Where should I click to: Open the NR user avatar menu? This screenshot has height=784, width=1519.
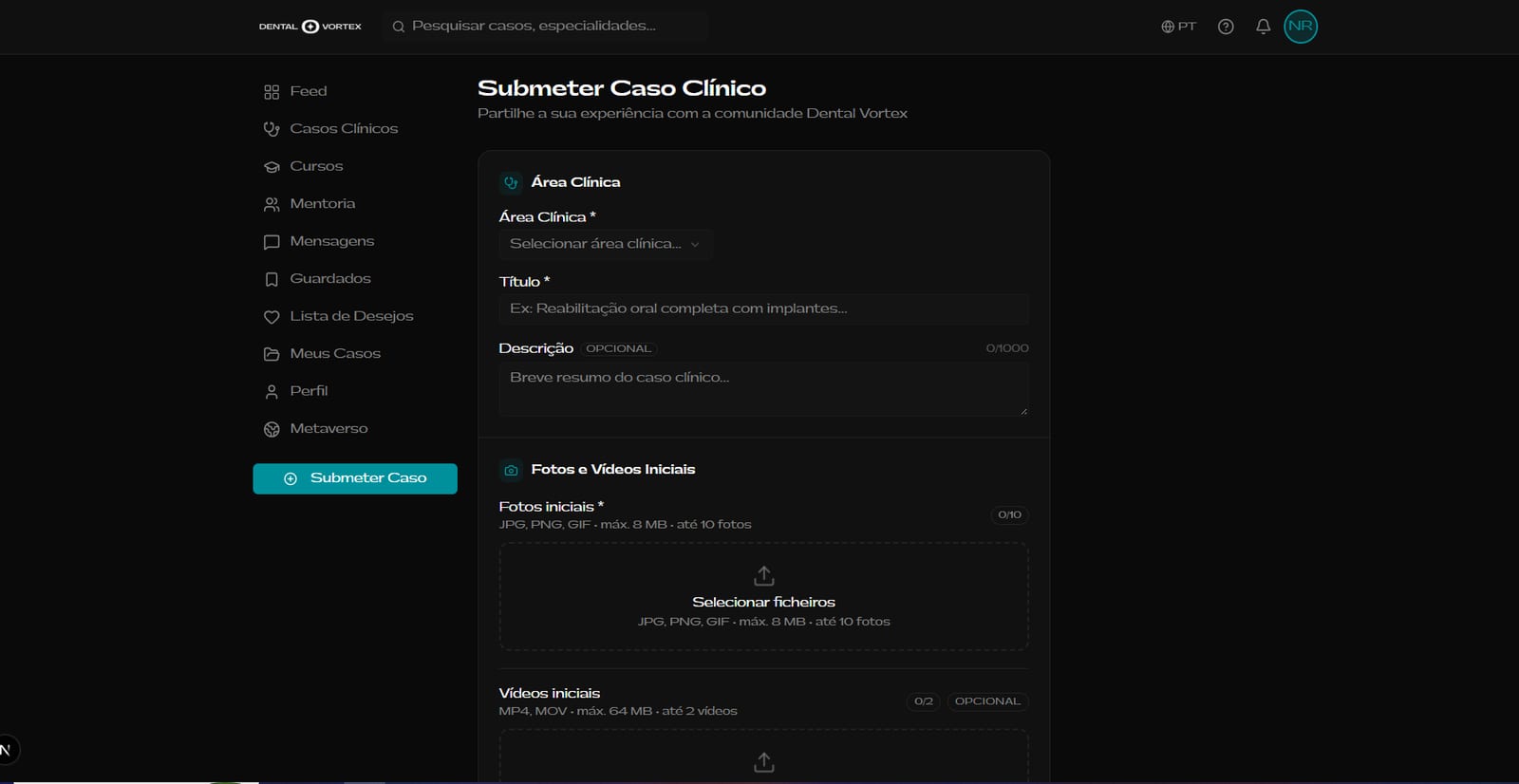(x=1301, y=27)
